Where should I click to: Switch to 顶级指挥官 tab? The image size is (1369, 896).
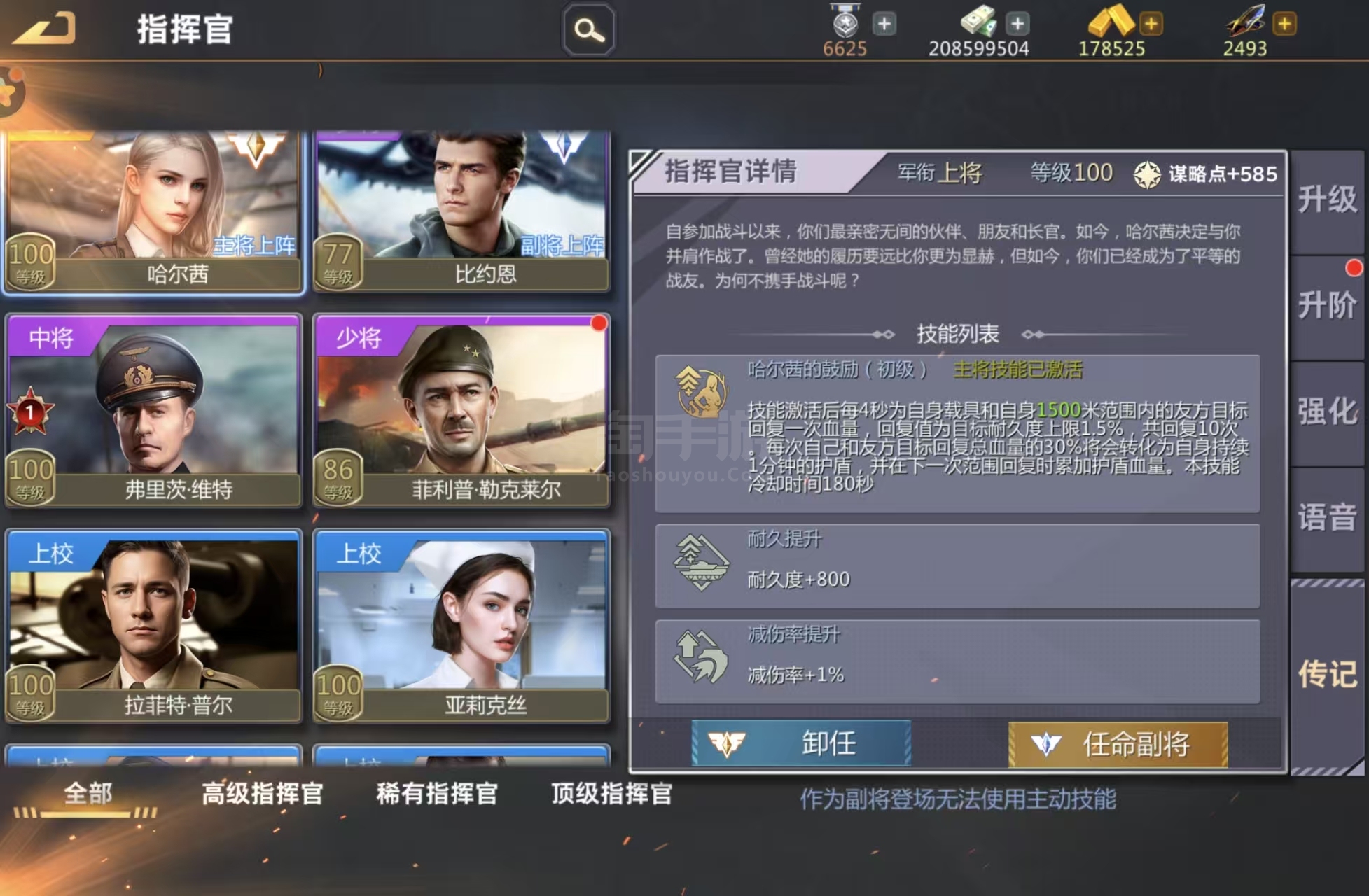click(611, 794)
